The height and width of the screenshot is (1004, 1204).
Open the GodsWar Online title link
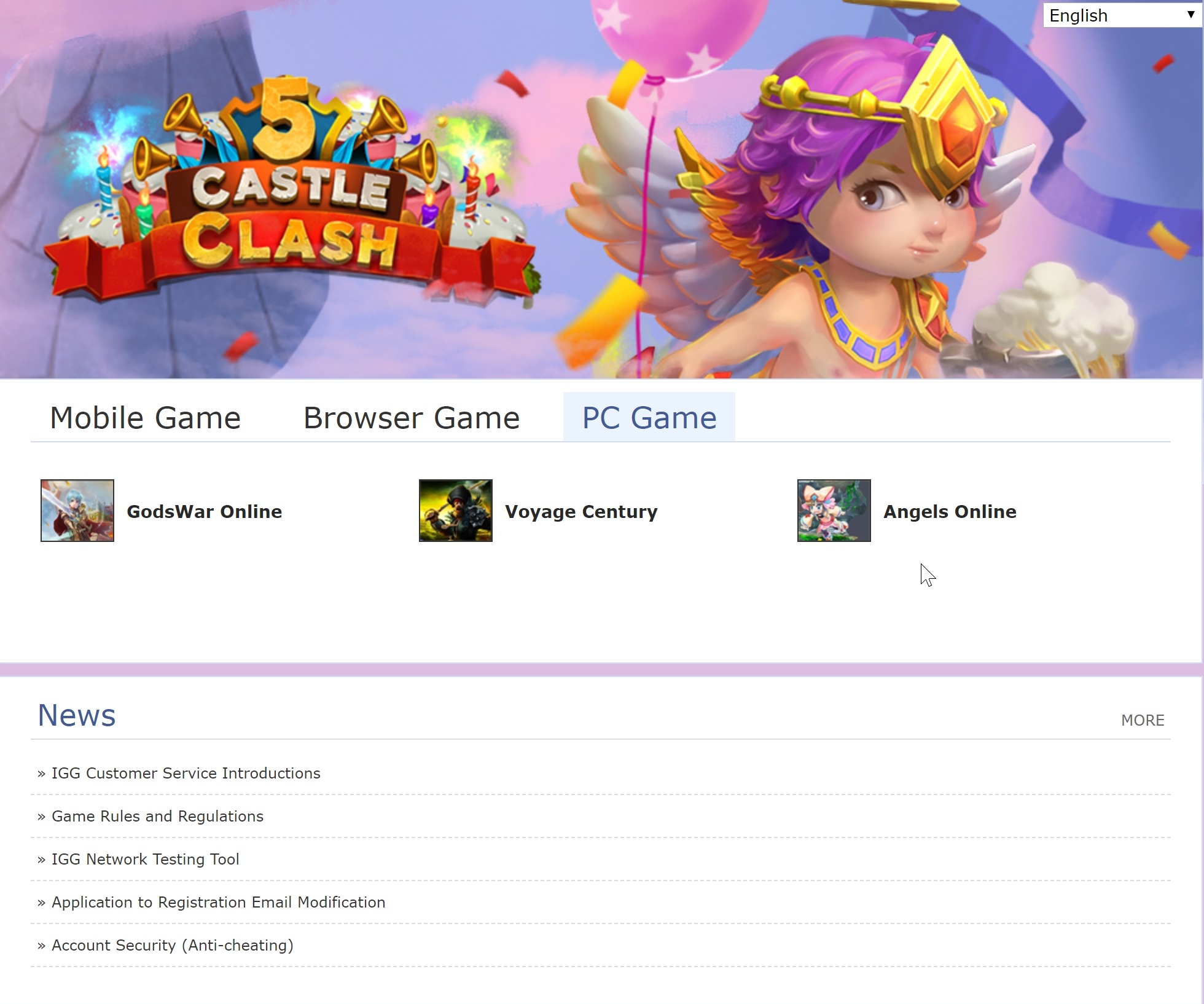(x=205, y=511)
